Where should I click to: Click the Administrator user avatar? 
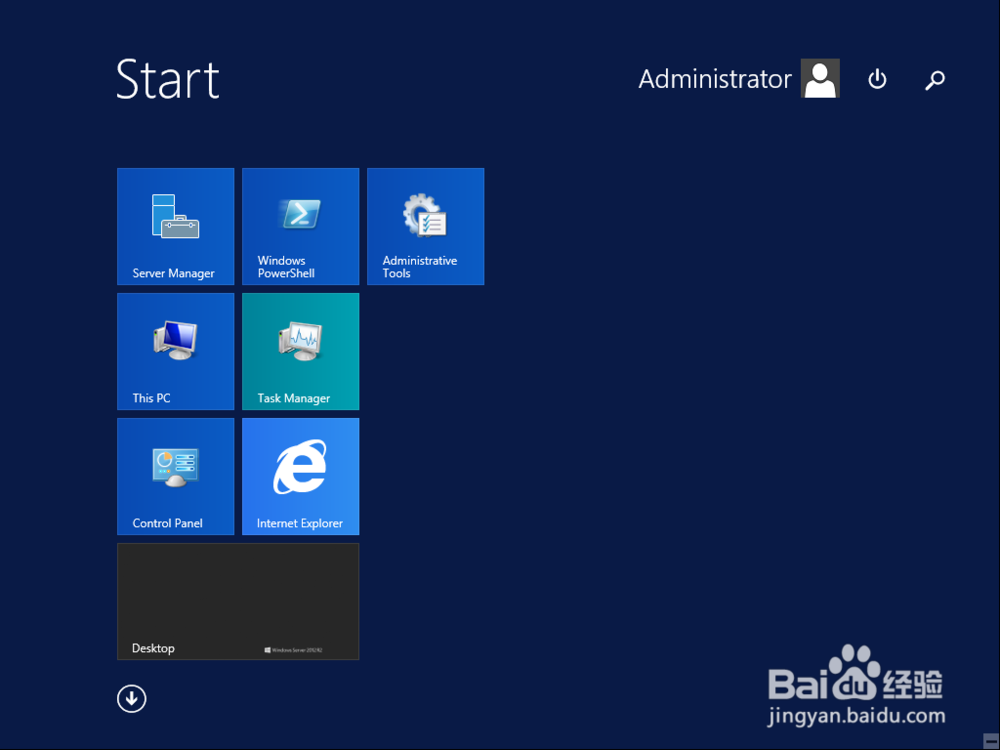(x=820, y=78)
